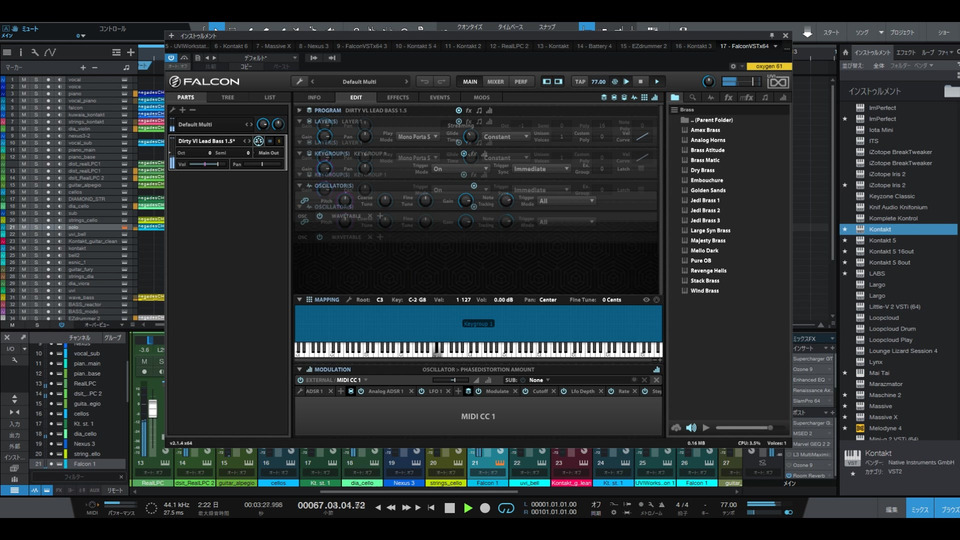Switch to the MIXER view
The height and width of the screenshot is (540, 960).
[495, 81]
